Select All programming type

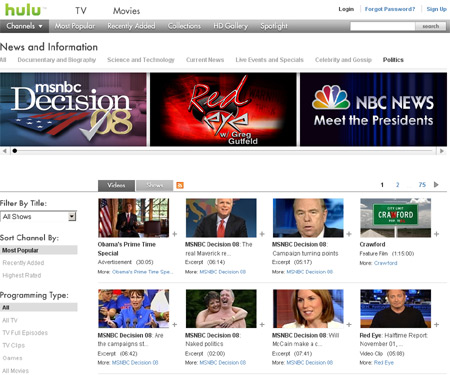coord(39,307)
